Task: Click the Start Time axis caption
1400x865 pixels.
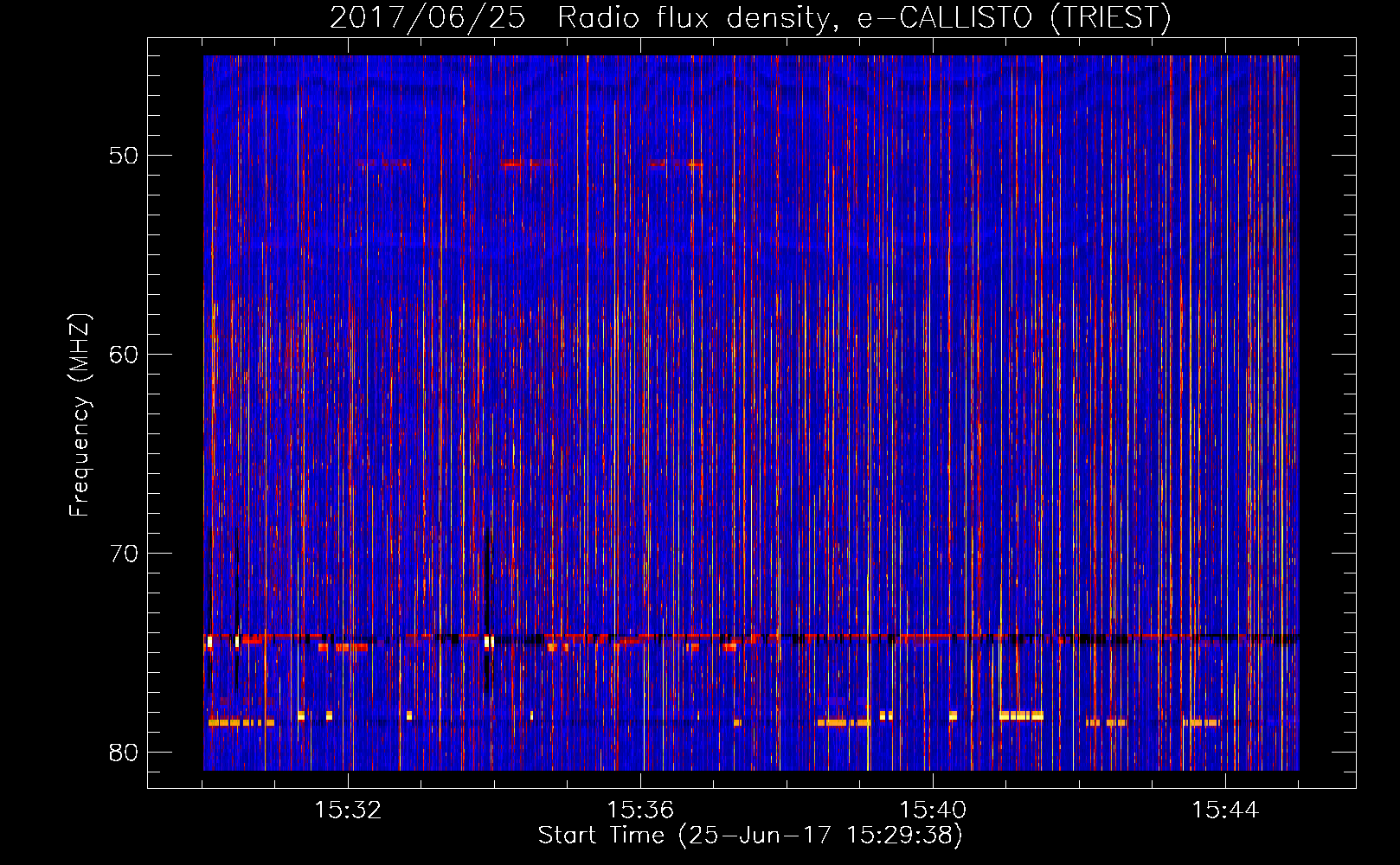Action: 750,836
